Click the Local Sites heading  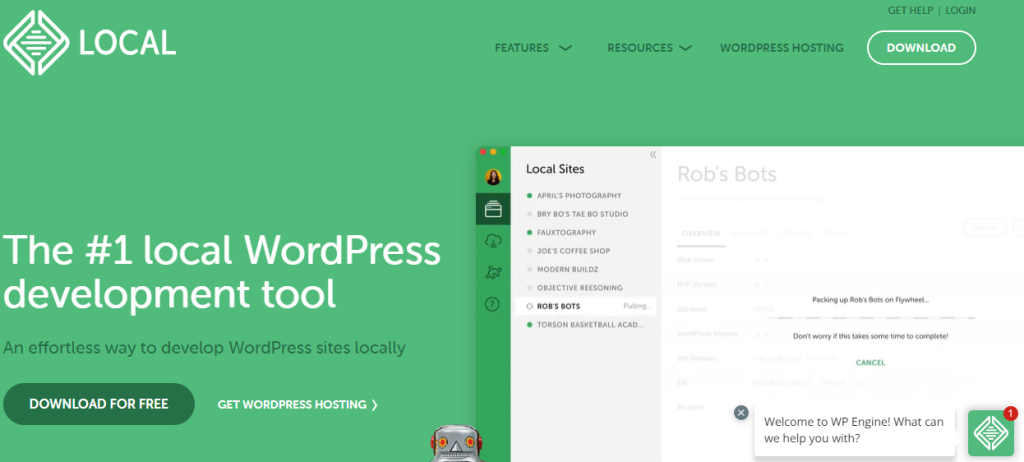555,169
